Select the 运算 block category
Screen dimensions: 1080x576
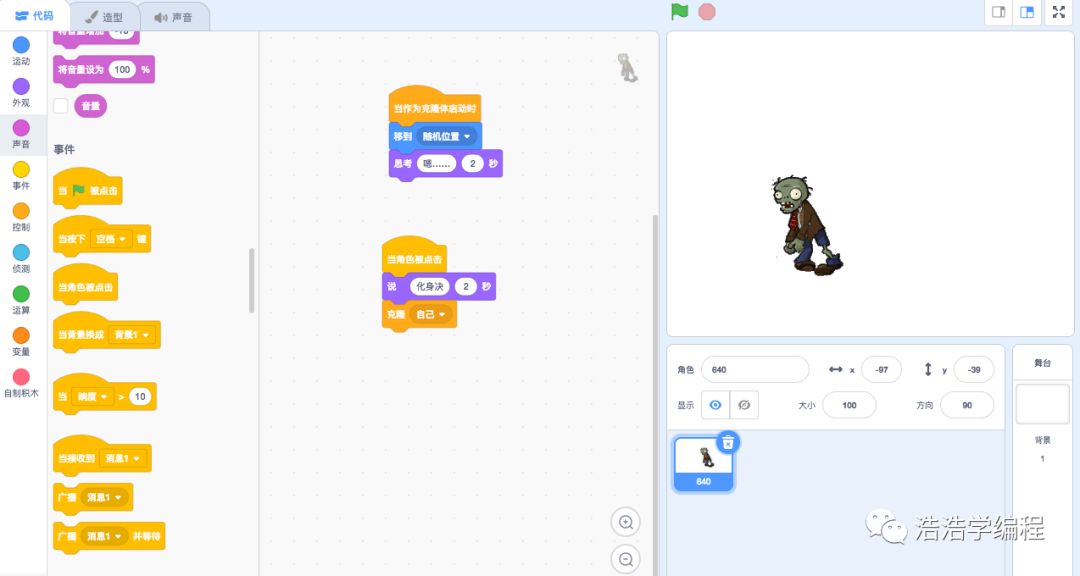(21, 300)
